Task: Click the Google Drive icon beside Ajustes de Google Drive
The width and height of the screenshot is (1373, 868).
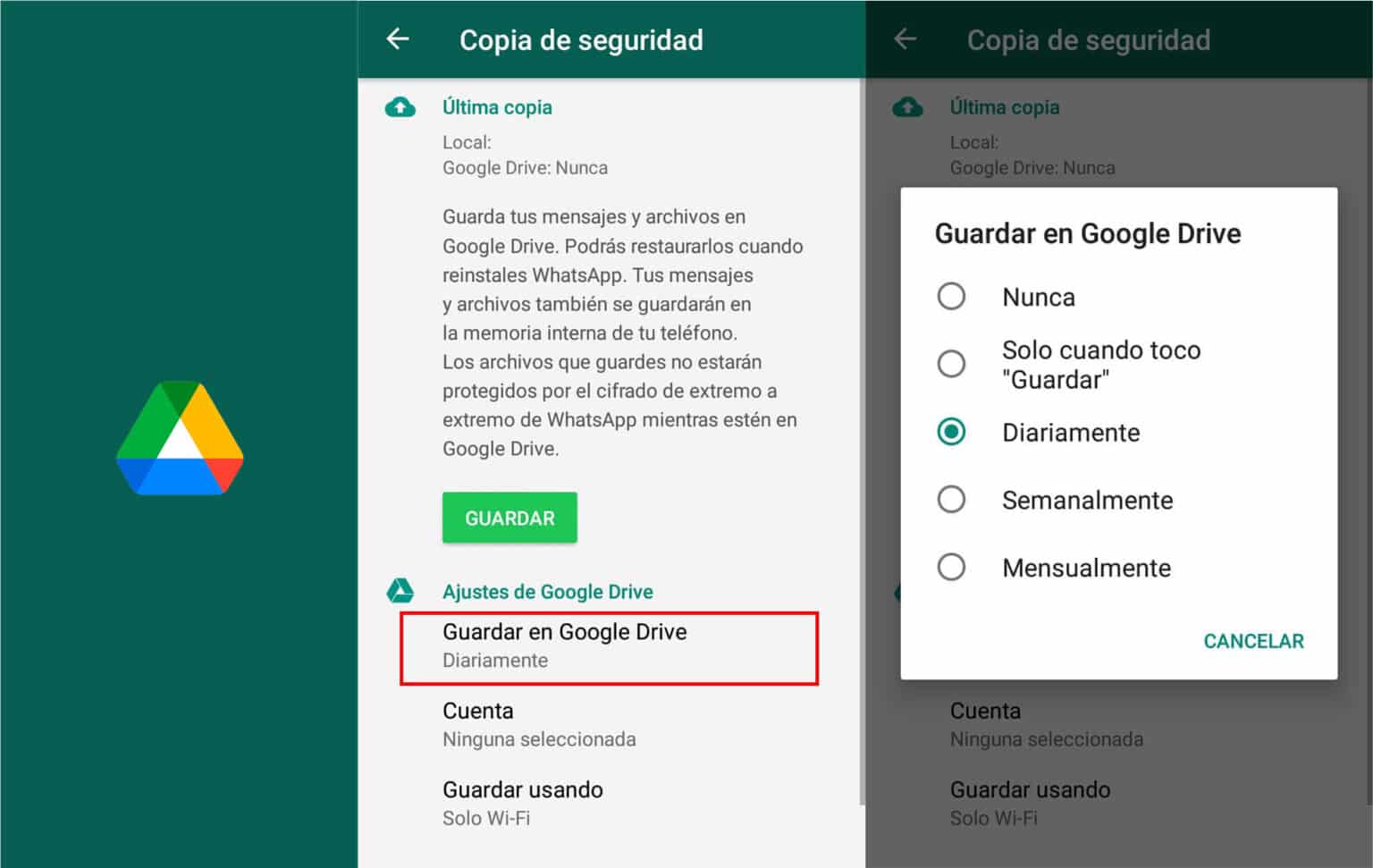Action: tap(400, 591)
